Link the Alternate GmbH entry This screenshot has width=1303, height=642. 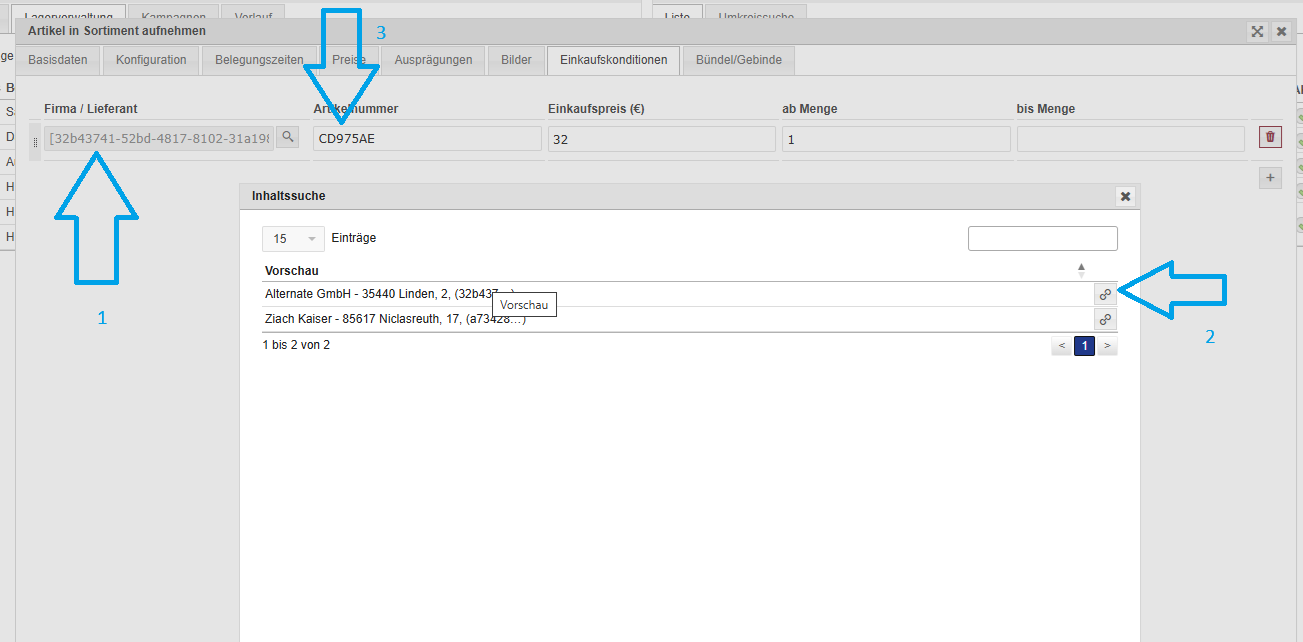point(1105,294)
